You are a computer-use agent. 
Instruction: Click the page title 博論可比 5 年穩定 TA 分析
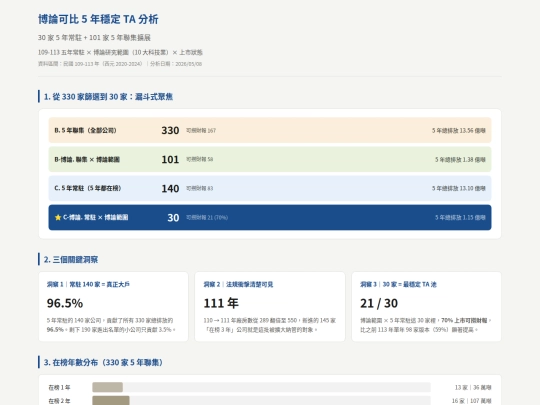point(98,19)
